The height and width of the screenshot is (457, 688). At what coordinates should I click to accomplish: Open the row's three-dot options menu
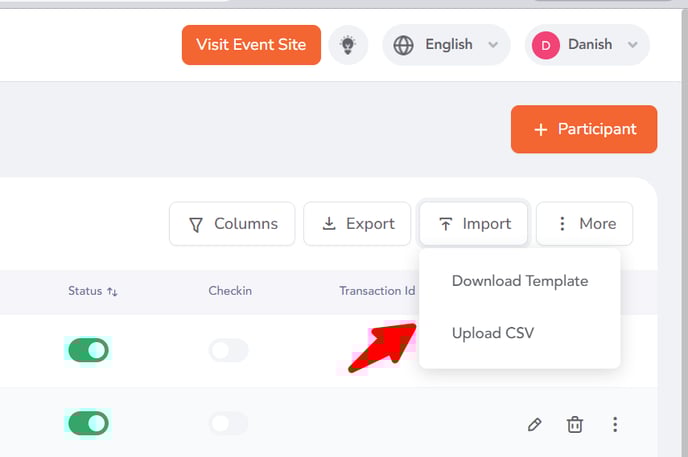tap(615, 424)
